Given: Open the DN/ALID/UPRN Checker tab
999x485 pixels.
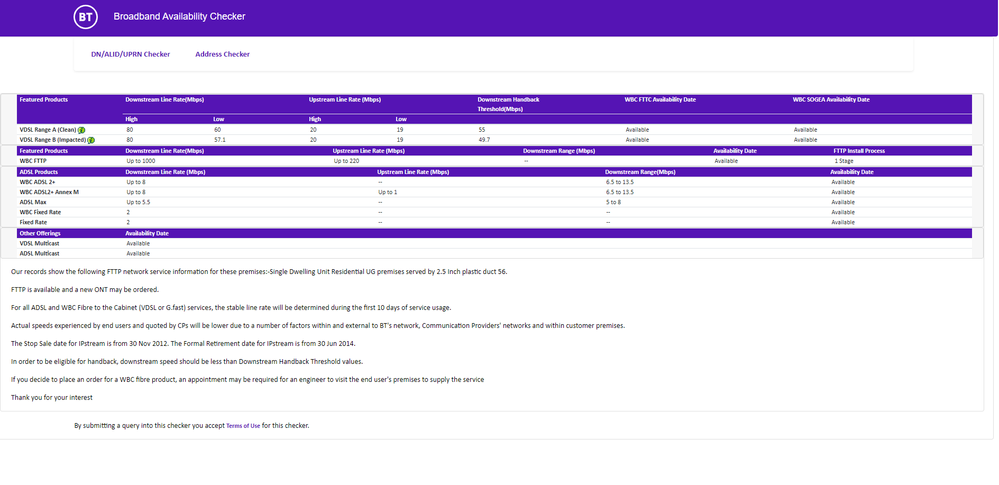Looking at the screenshot, I should click(x=130, y=54).
